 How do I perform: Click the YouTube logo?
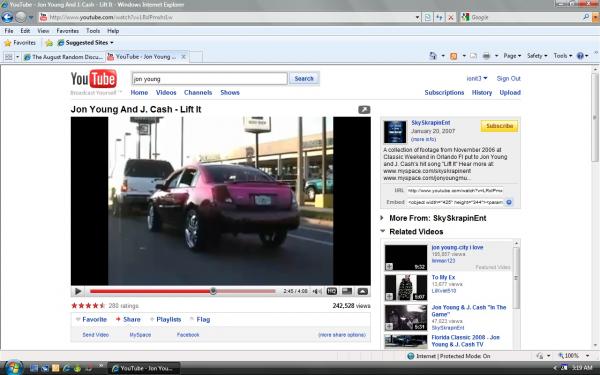[94, 79]
